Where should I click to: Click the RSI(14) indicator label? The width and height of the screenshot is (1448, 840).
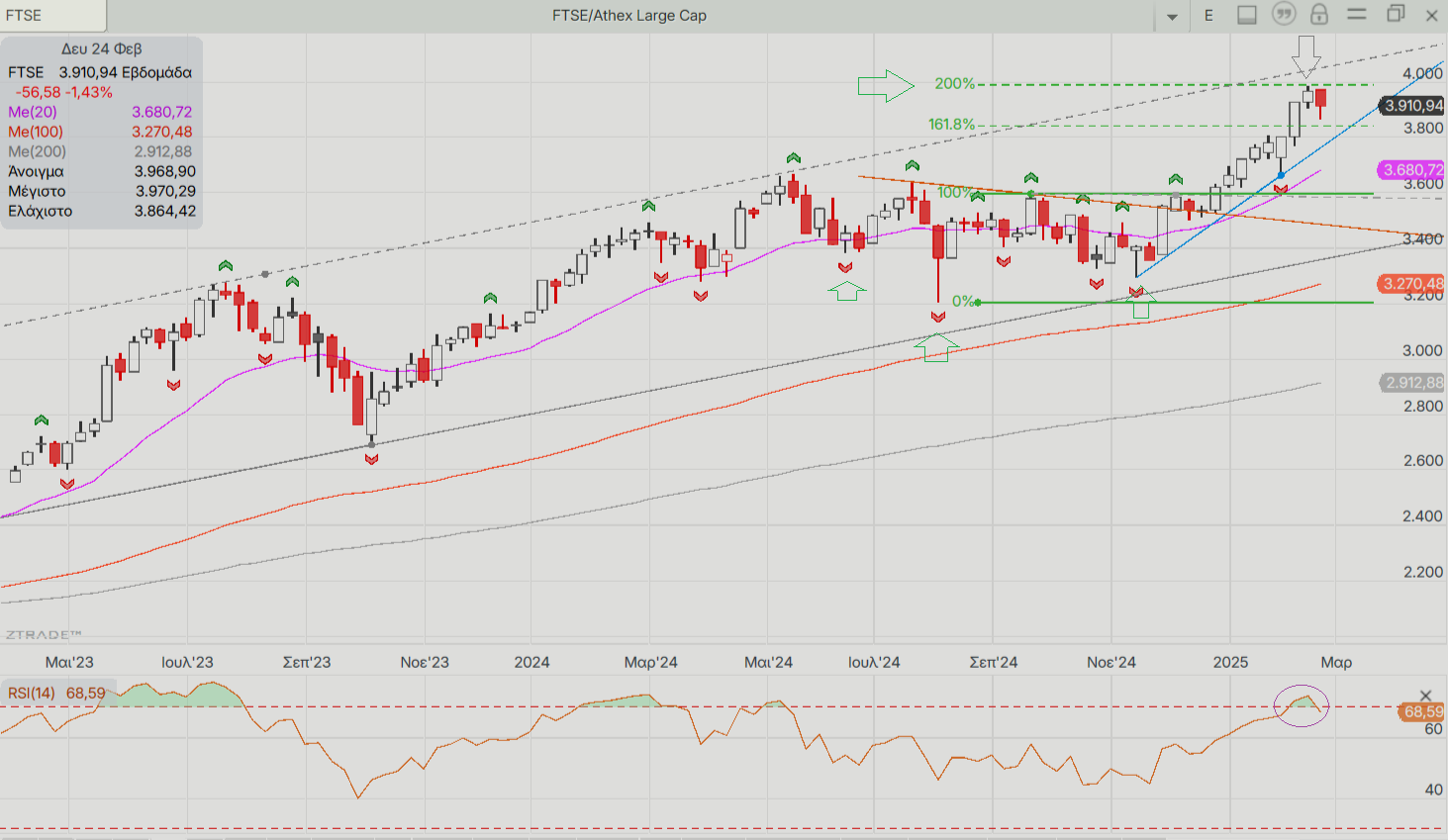tap(32, 693)
